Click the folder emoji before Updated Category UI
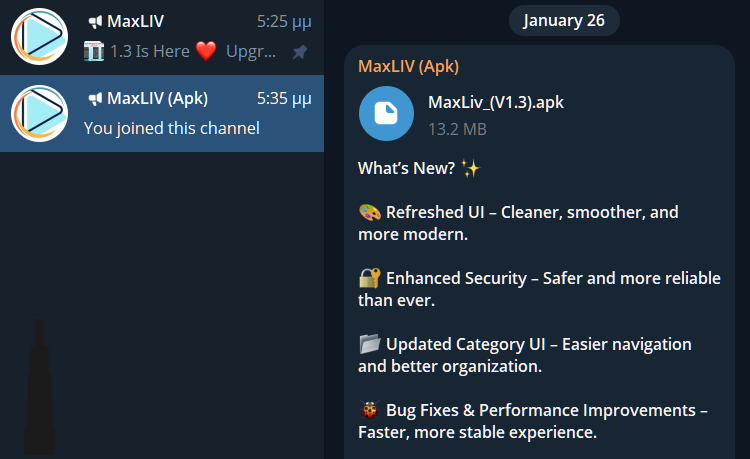Screen dimensions: 750x459 [x=369, y=344]
